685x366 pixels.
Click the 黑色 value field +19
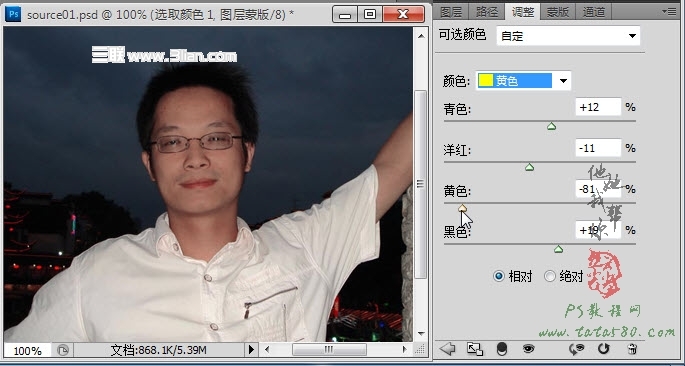[x=598, y=230]
